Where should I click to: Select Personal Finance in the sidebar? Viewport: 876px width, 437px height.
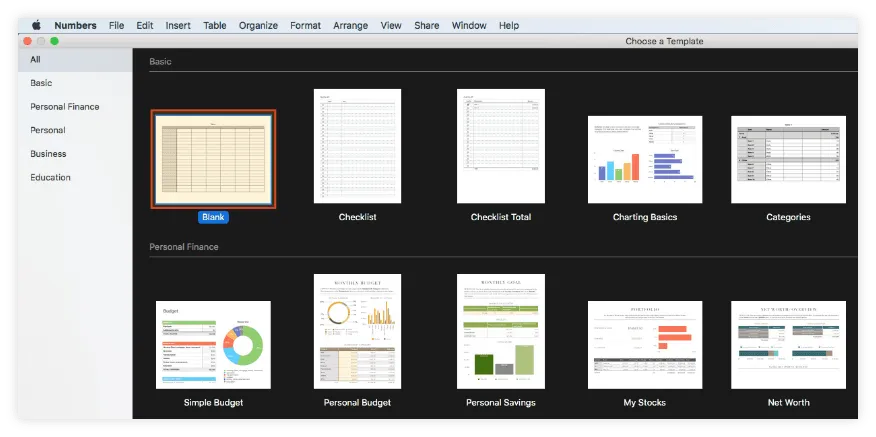click(65, 107)
